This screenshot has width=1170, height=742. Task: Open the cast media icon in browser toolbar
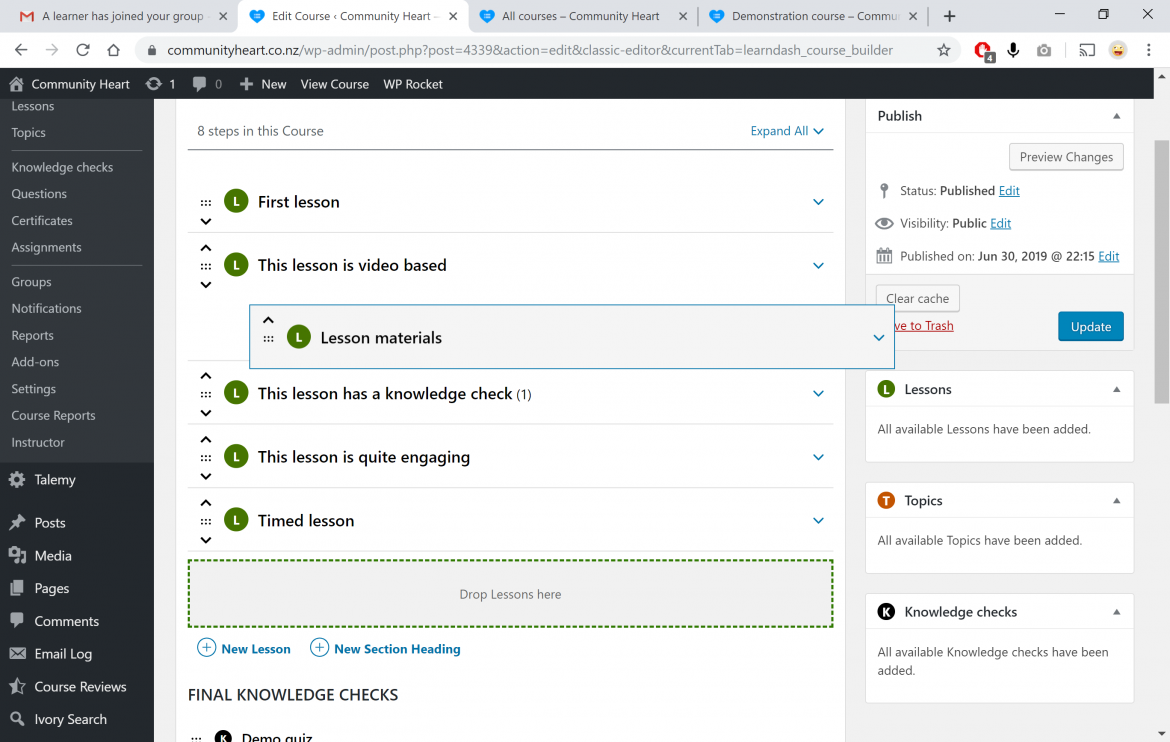(1087, 50)
